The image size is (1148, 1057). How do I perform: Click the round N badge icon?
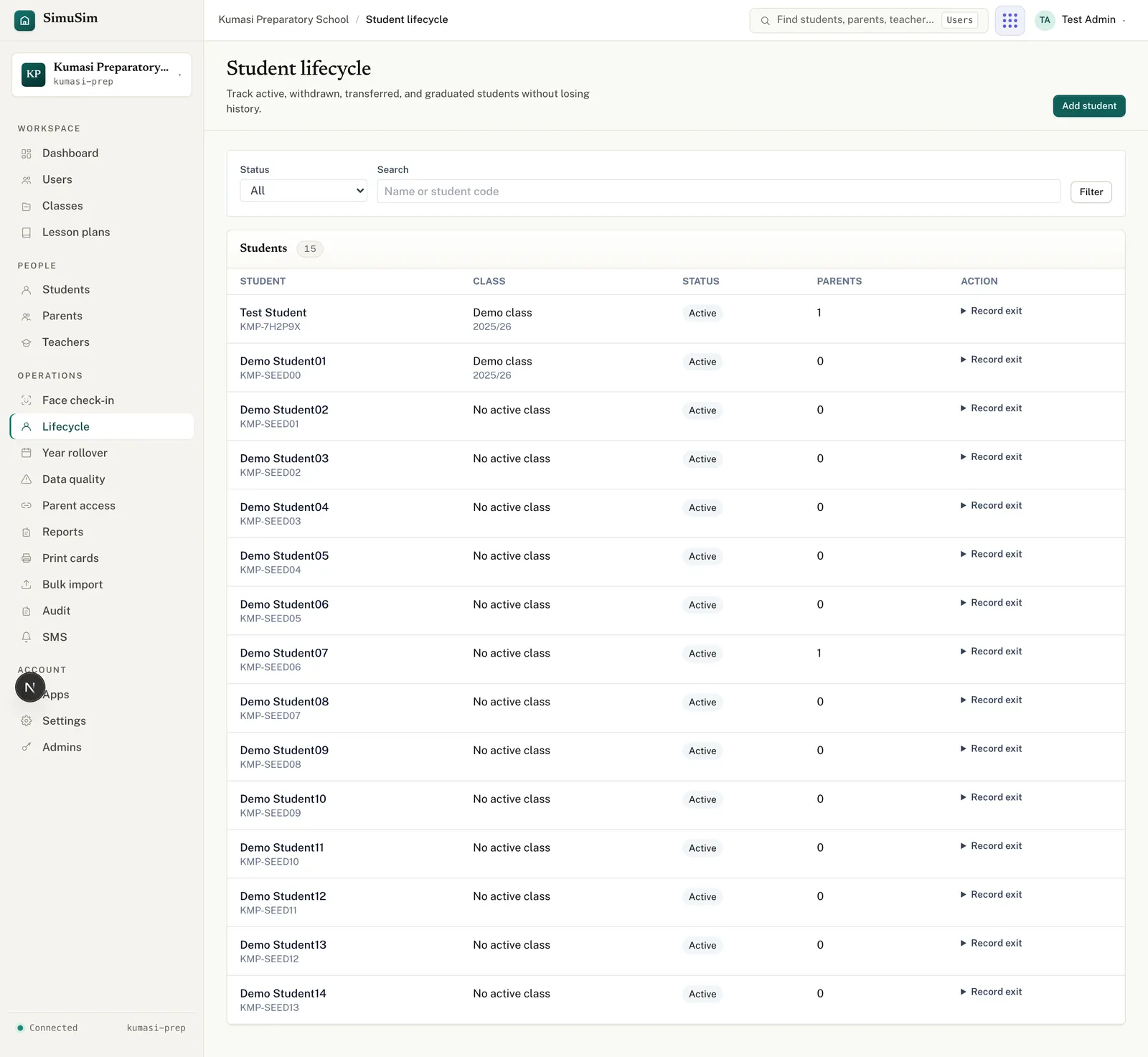pyautogui.click(x=30, y=687)
